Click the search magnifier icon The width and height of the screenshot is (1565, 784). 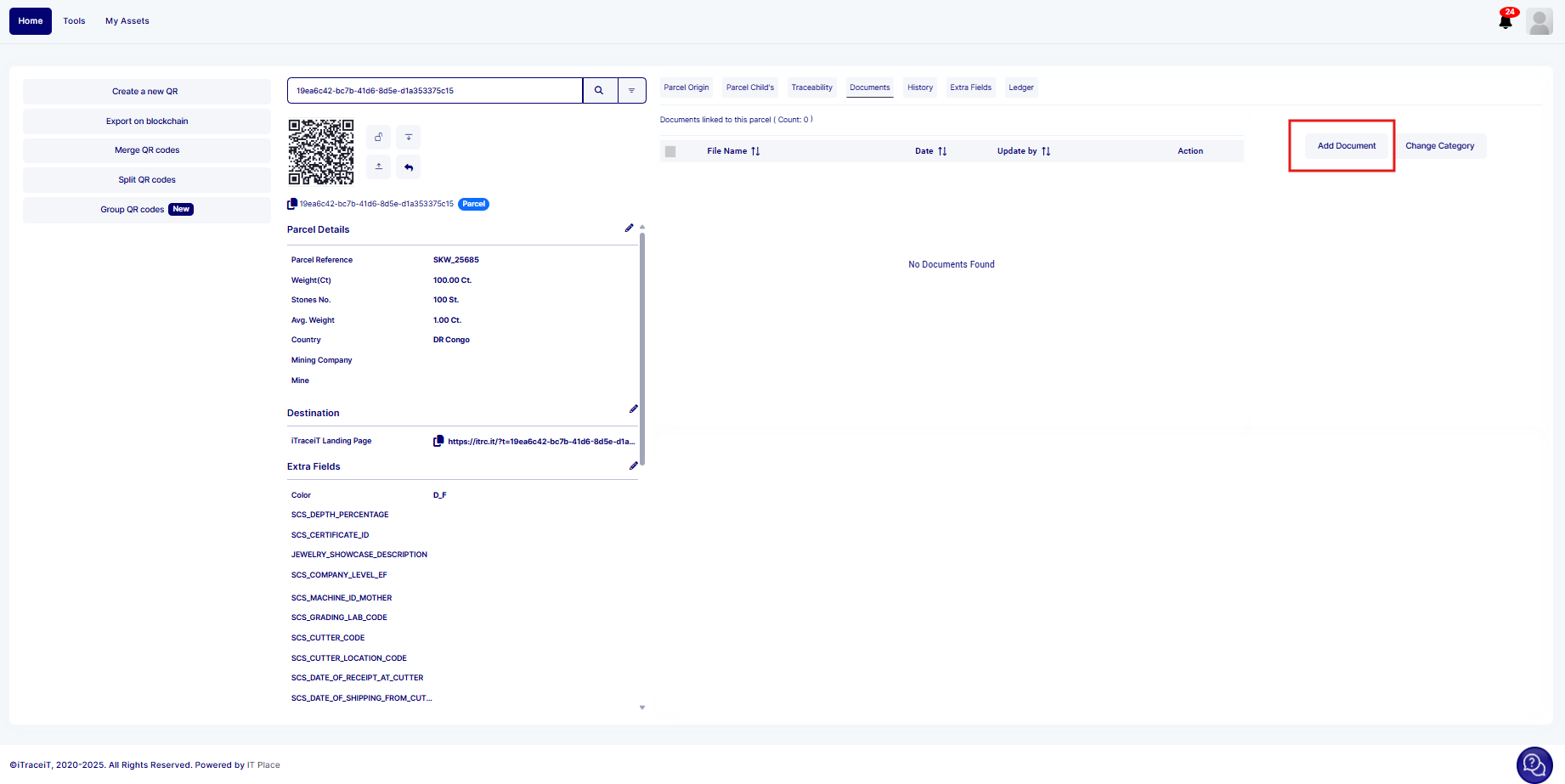[x=599, y=90]
